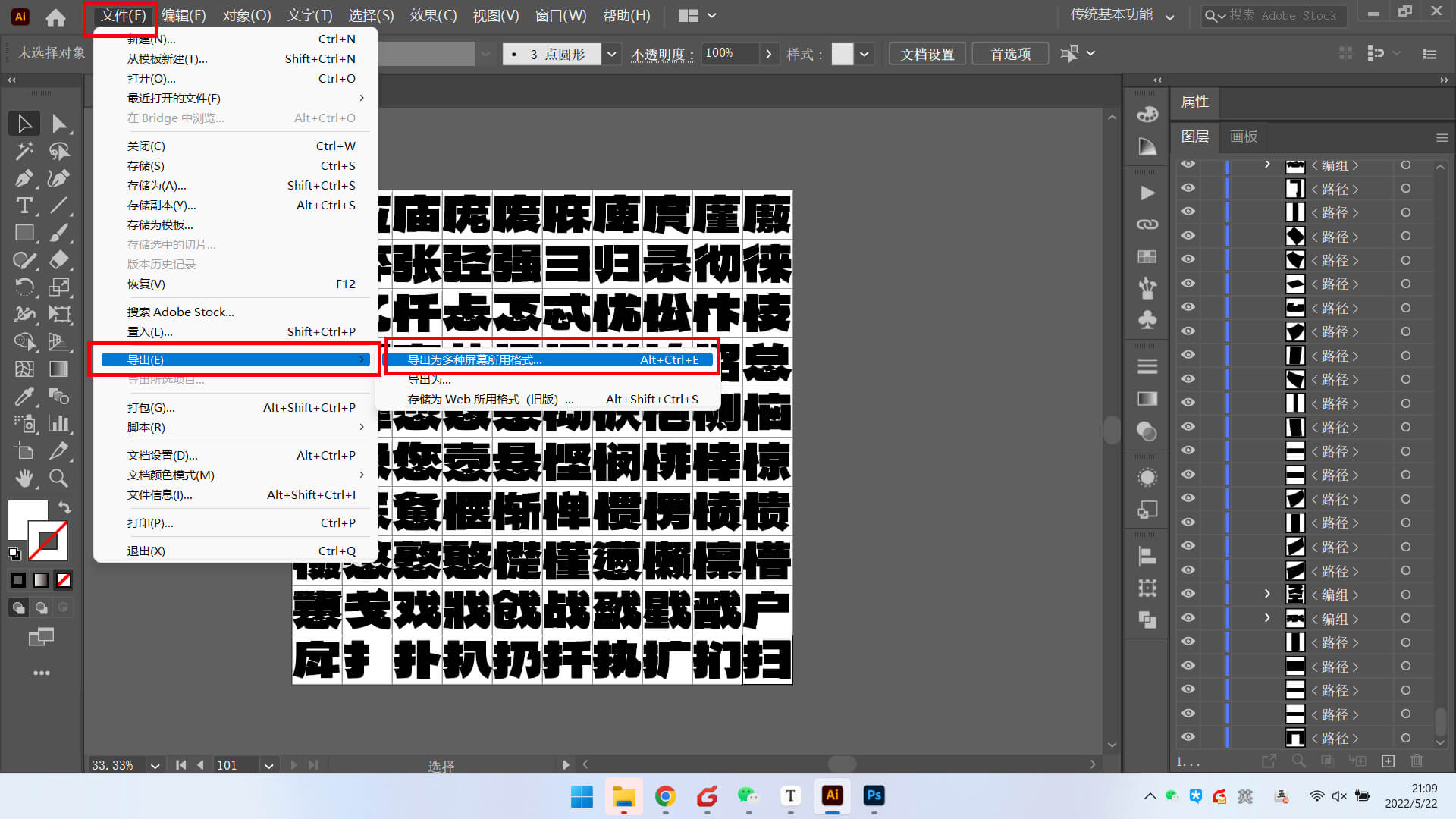This screenshot has height=819, width=1456.
Task: Click the 首选项 button
Action: tap(1009, 53)
